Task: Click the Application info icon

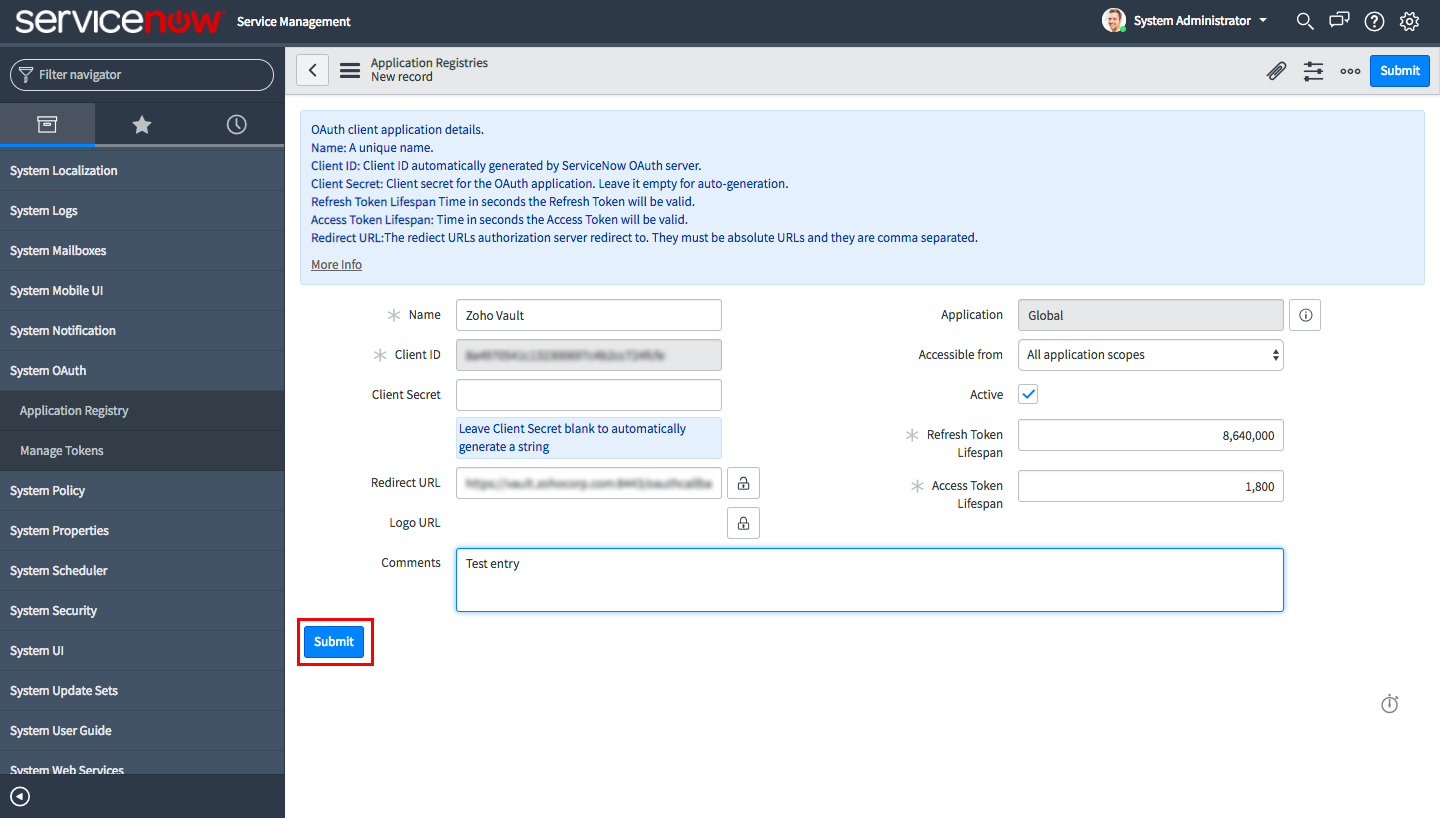Action: click(1305, 315)
